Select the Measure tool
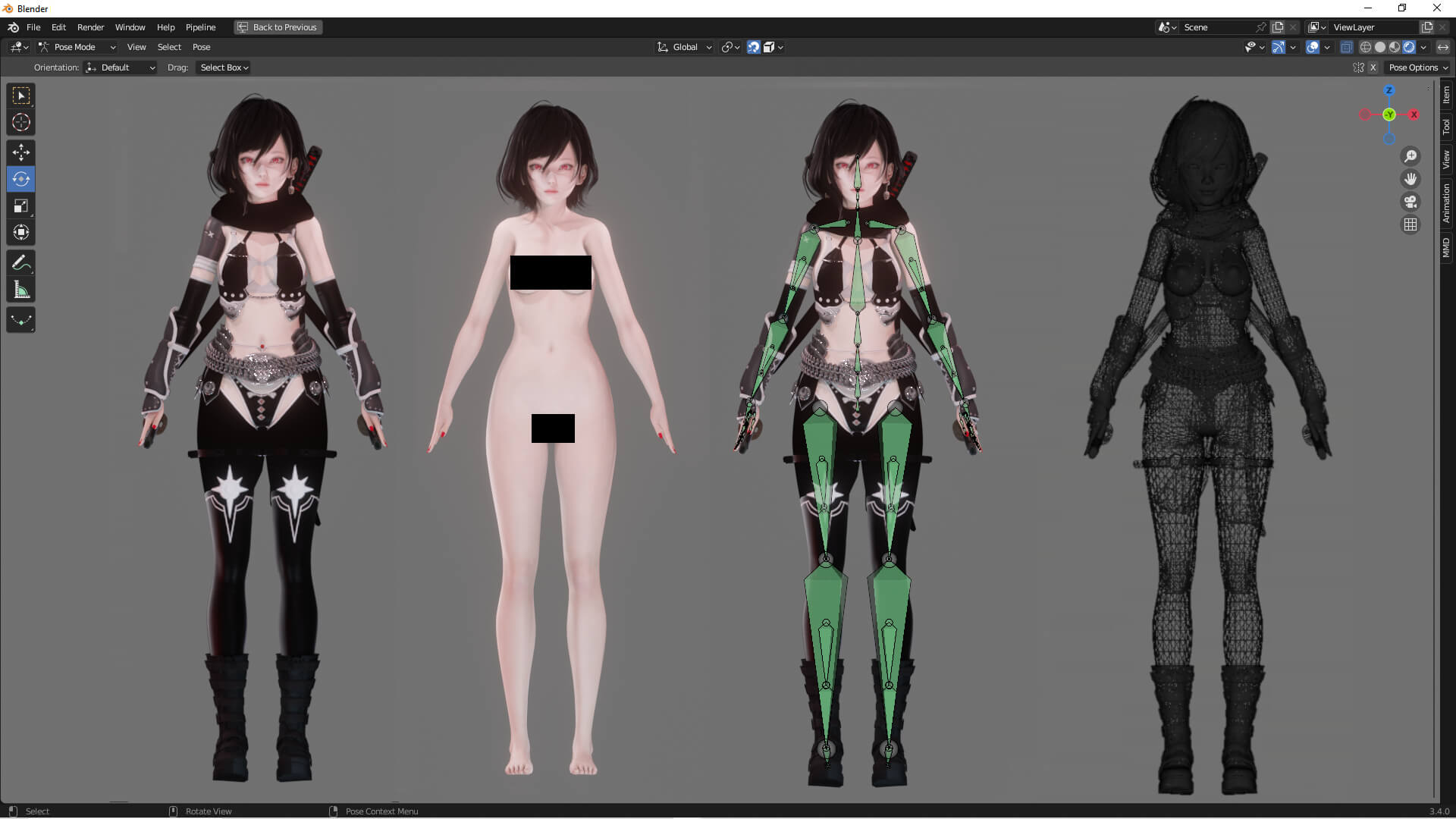Screen dimensions: 1456x819 point(20,290)
